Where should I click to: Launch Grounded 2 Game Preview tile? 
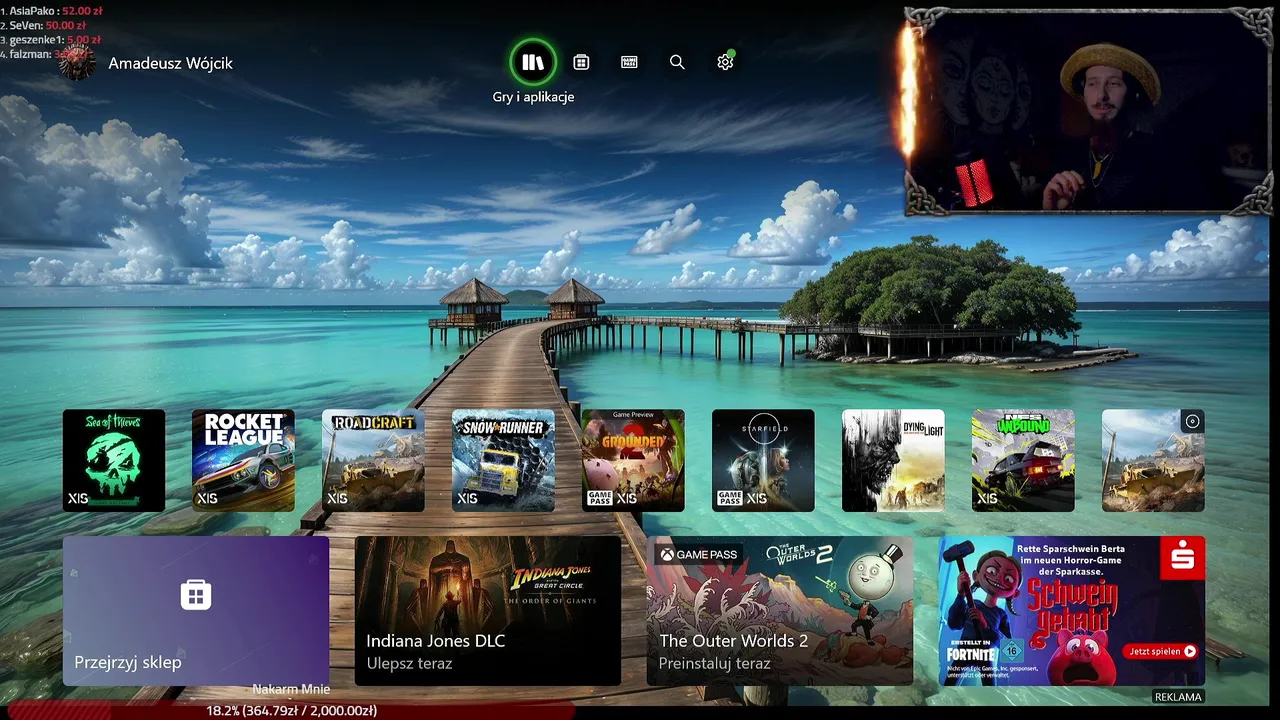633,460
